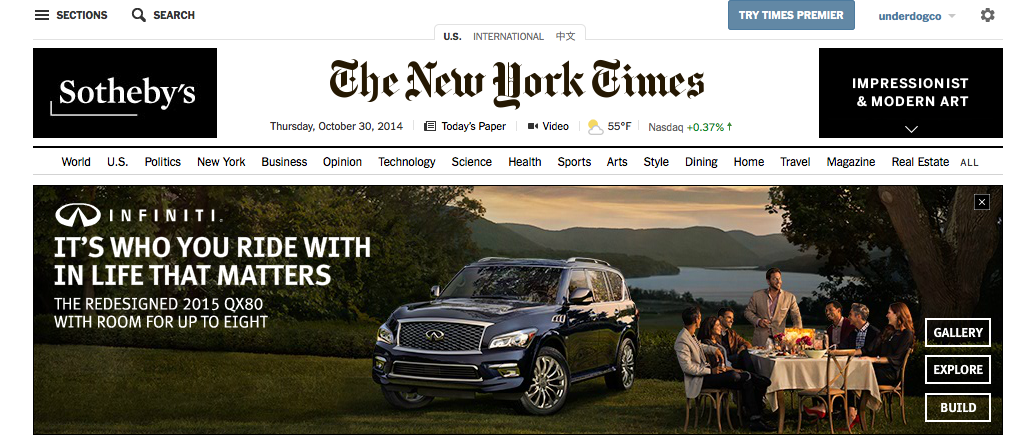The image size is (1023, 443).
Task: Show ALL sections in the navigation bar
Action: tap(970, 163)
